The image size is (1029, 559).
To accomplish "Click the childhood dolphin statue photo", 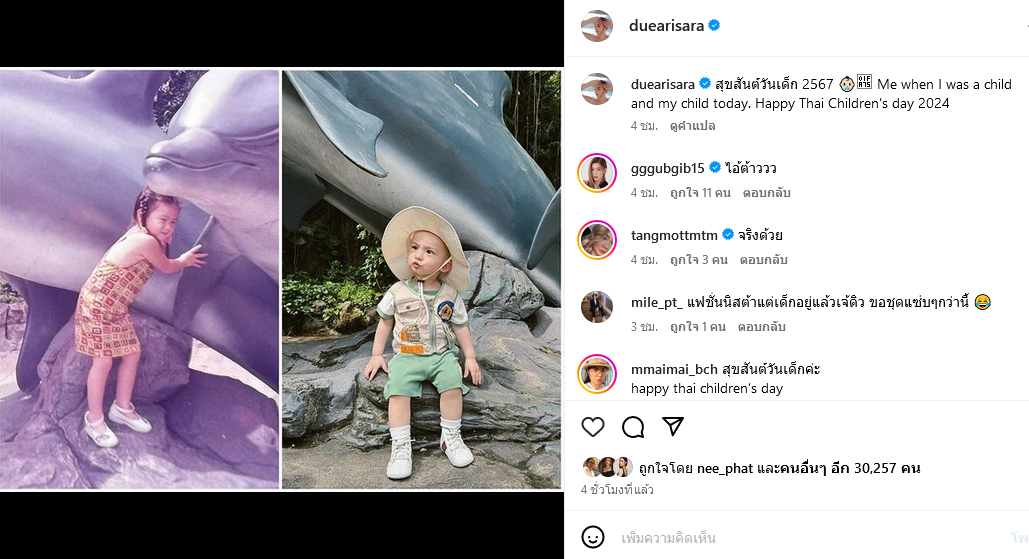I will pyautogui.click(x=140, y=278).
